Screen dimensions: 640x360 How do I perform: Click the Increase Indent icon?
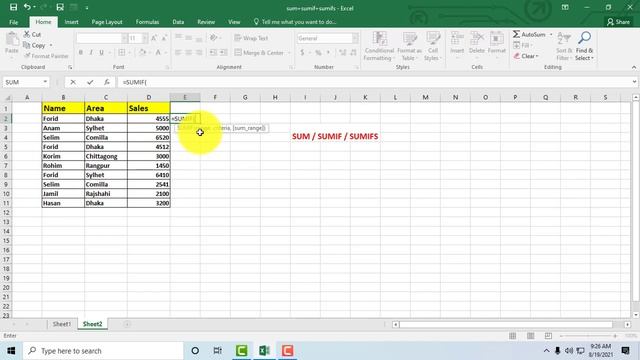tap(224, 52)
